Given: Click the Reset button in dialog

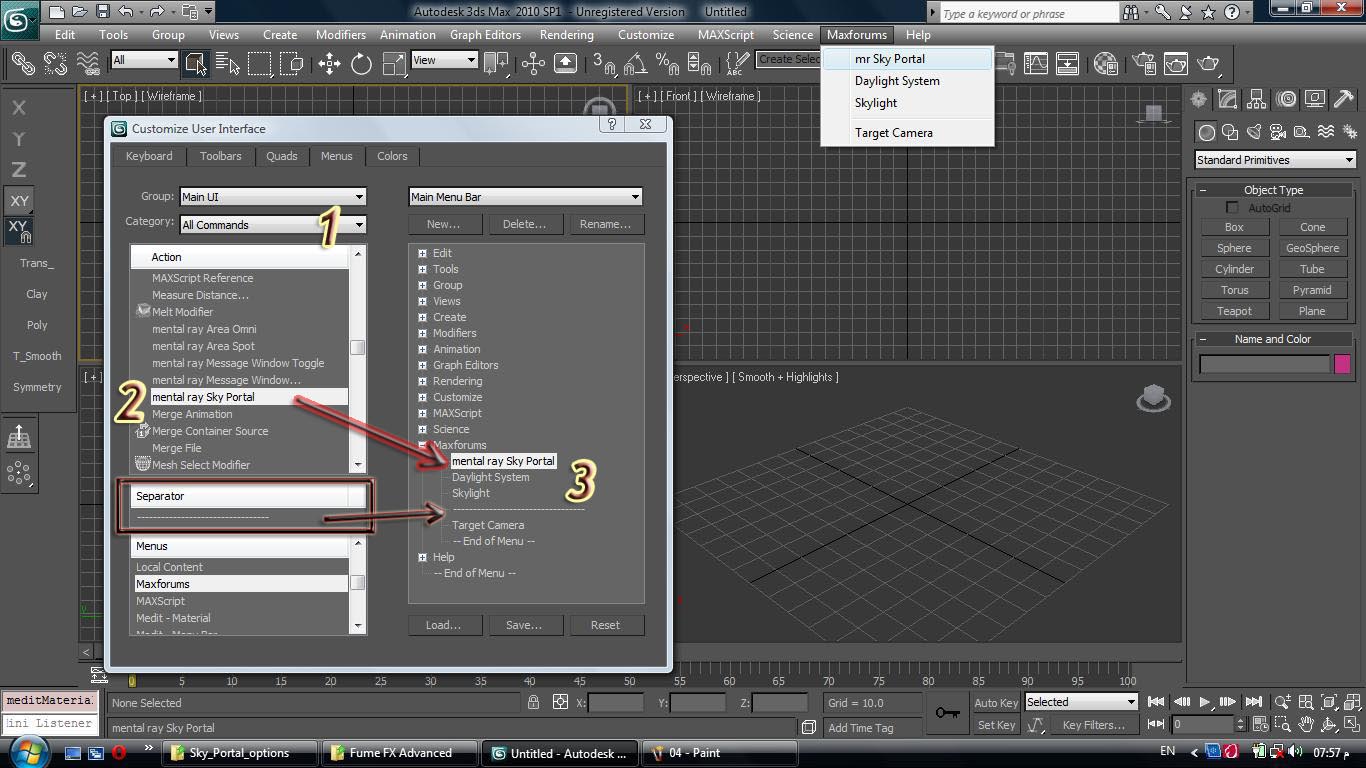Looking at the screenshot, I should click(x=605, y=625).
